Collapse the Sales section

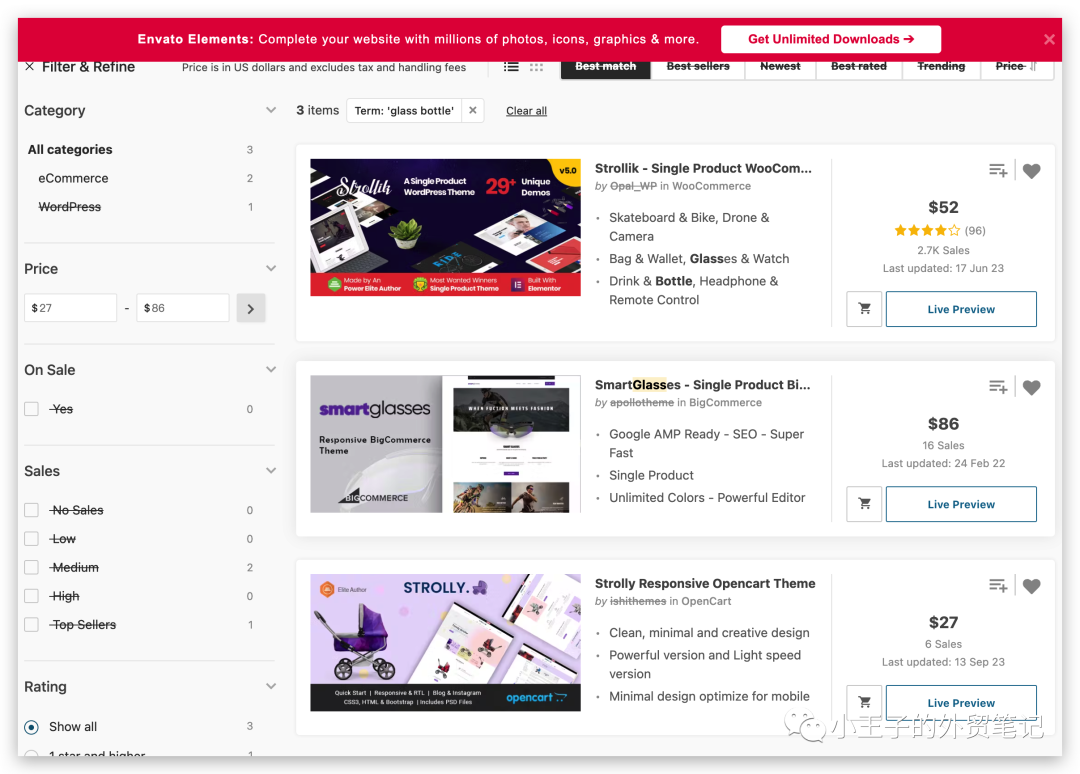point(271,471)
